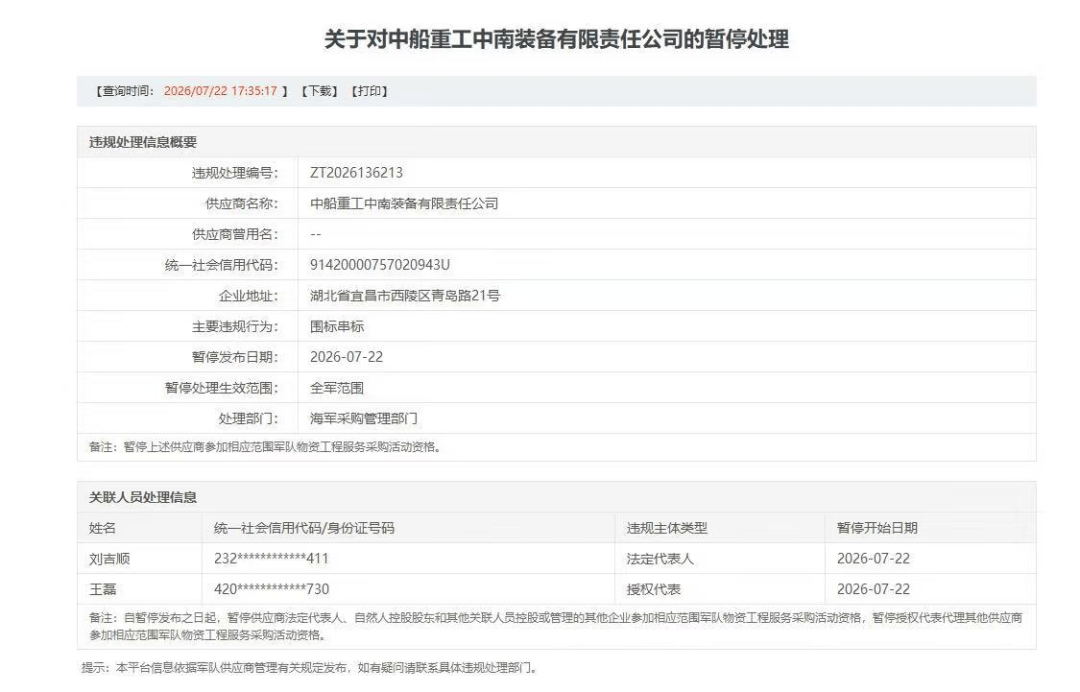The height and width of the screenshot is (692, 1080).
Task: Click the 打印 print link
Action: [x=370, y=91]
